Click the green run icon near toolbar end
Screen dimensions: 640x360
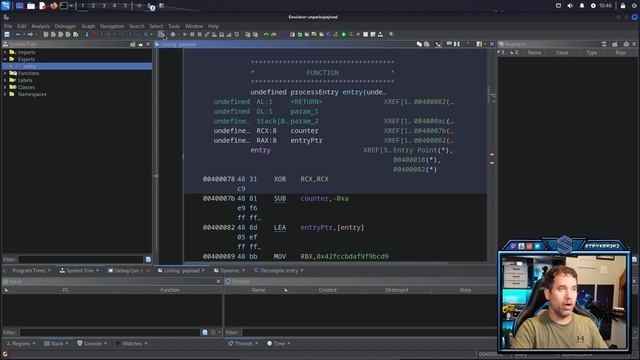tap(344, 35)
